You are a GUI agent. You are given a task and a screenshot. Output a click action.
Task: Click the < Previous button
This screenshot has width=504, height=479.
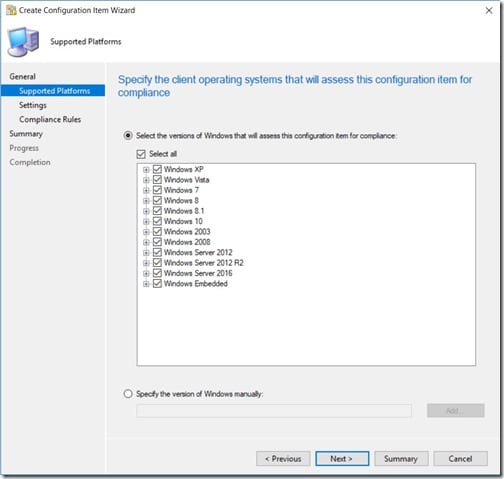[x=283, y=459]
